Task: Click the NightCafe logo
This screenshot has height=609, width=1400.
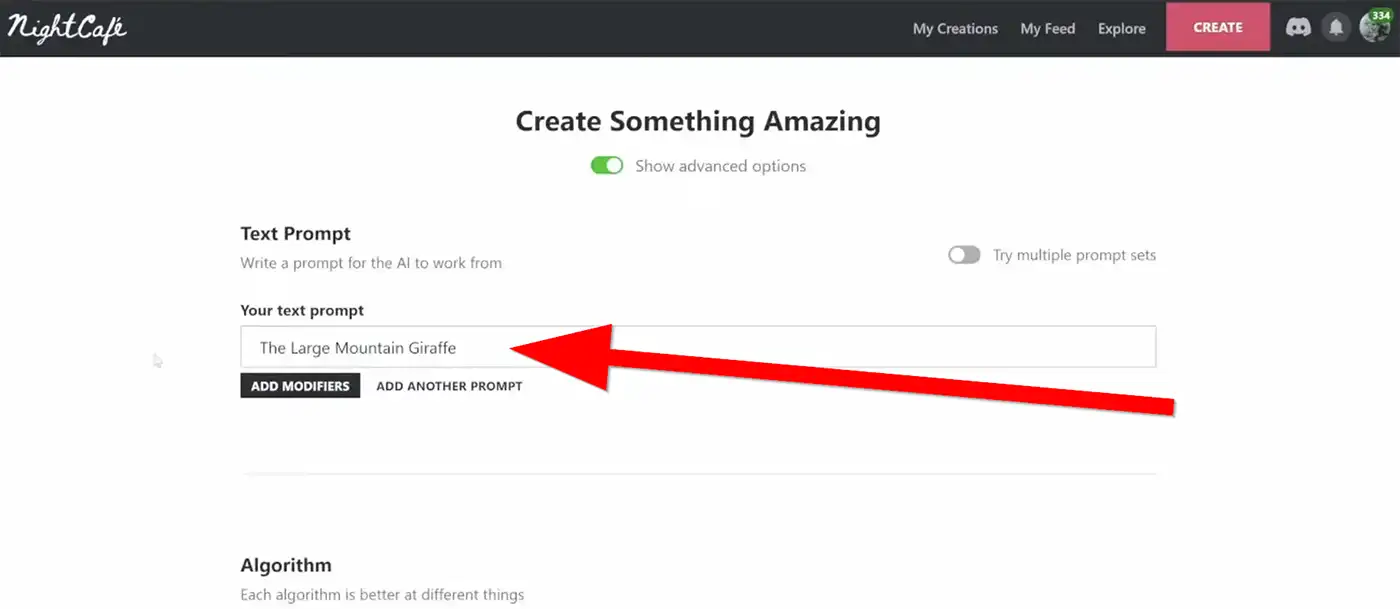Action: point(67,28)
